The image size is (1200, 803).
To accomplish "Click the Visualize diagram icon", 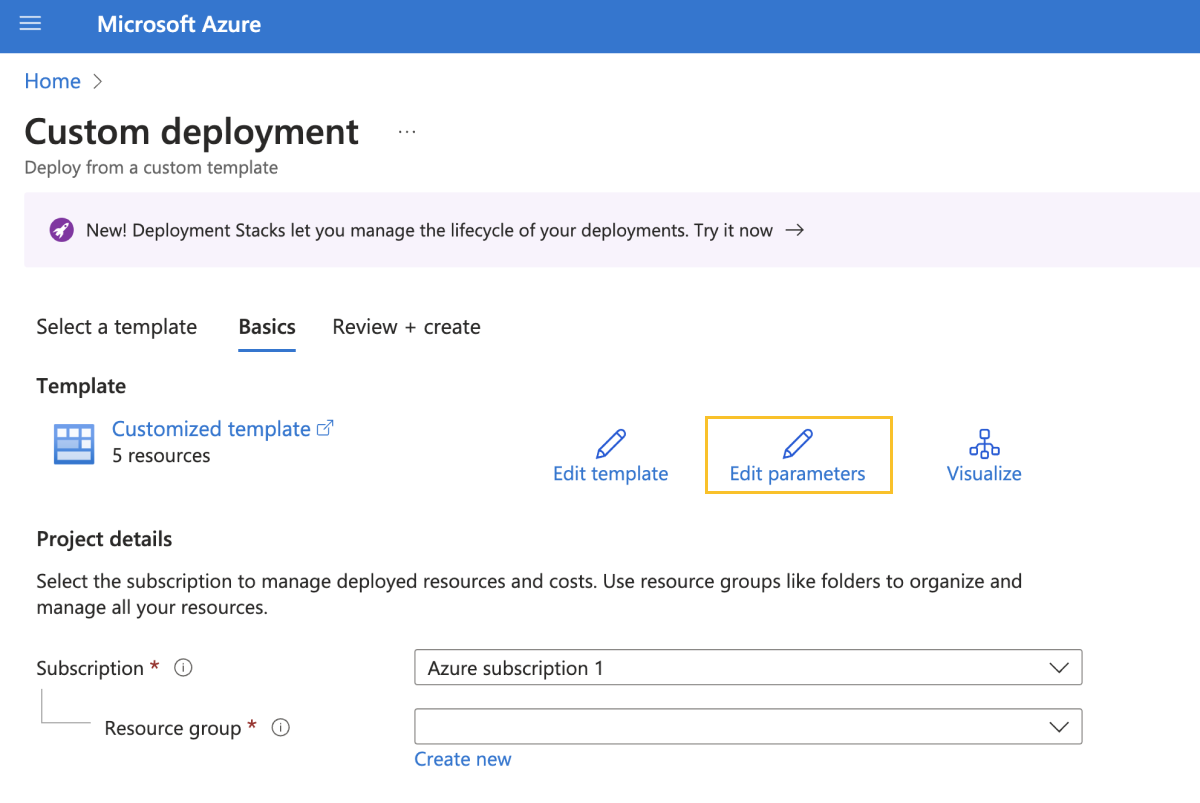I will 984,444.
